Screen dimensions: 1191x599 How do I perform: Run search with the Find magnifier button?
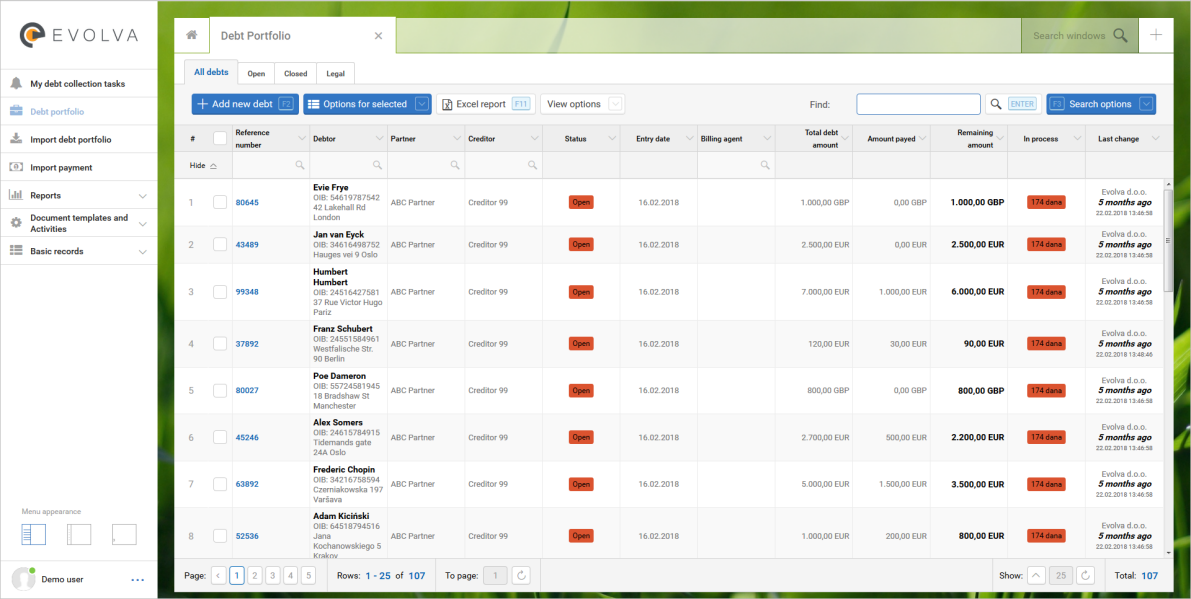click(996, 104)
